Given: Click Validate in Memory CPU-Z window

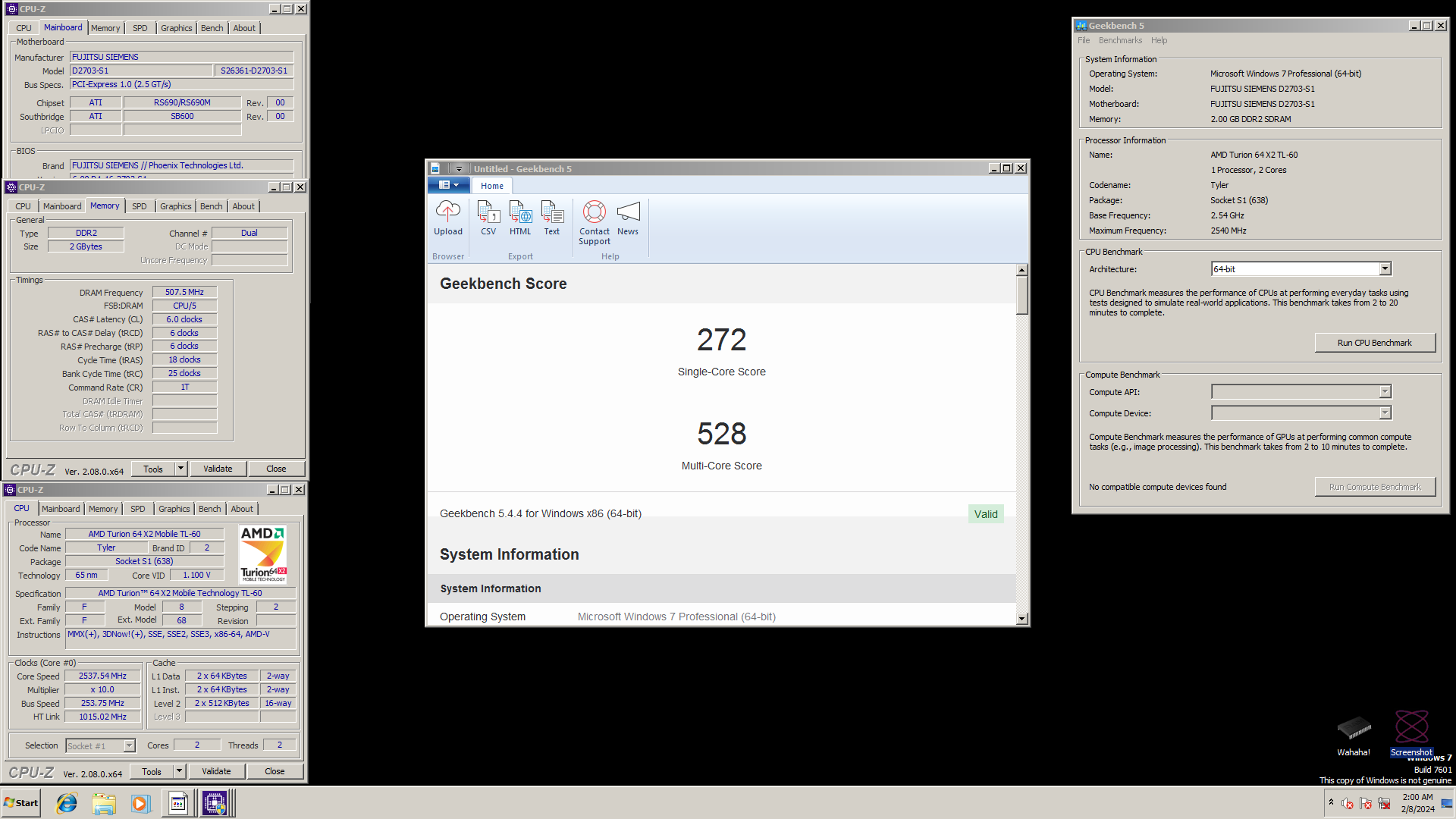Looking at the screenshot, I should tap(218, 469).
